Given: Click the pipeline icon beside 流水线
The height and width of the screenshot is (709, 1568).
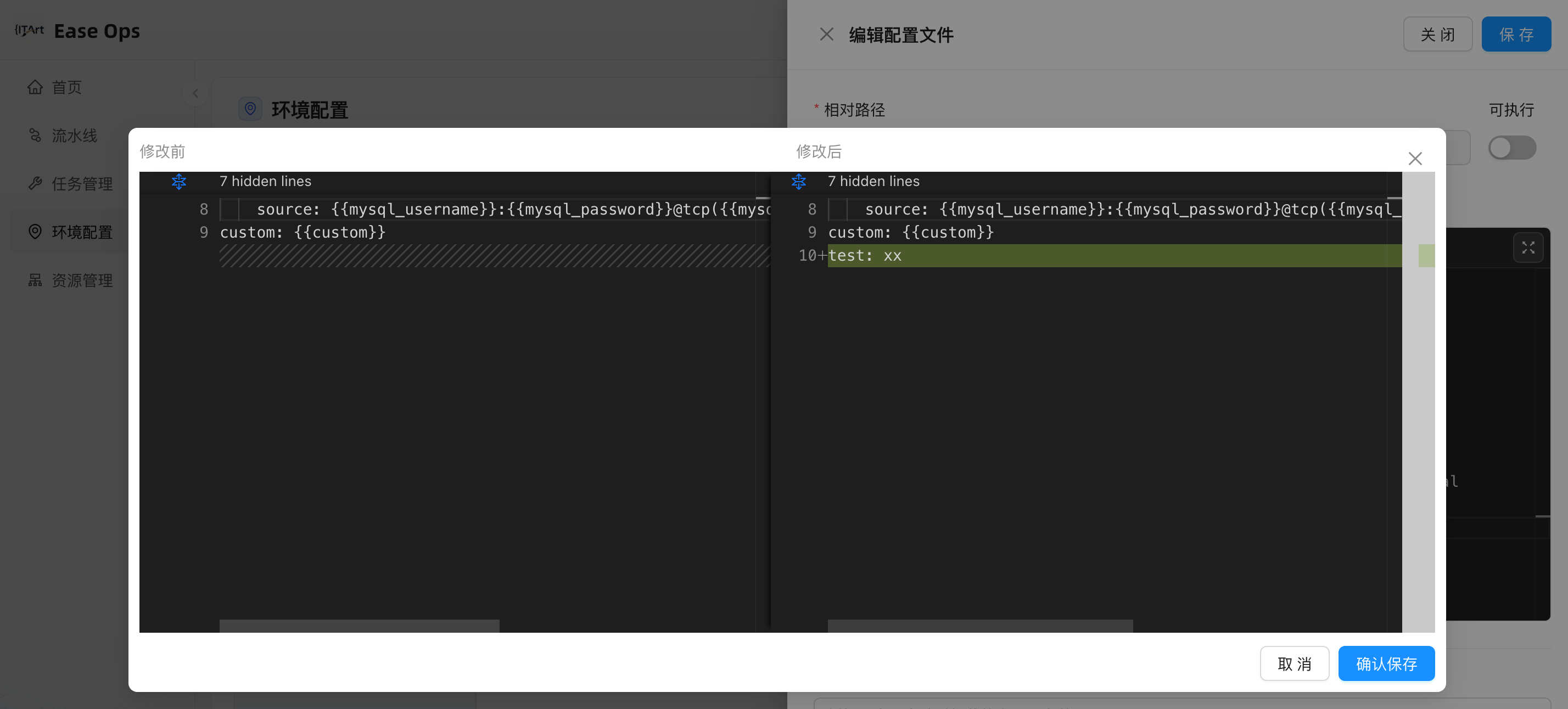Looking at the screenshot, I should 35,135.
